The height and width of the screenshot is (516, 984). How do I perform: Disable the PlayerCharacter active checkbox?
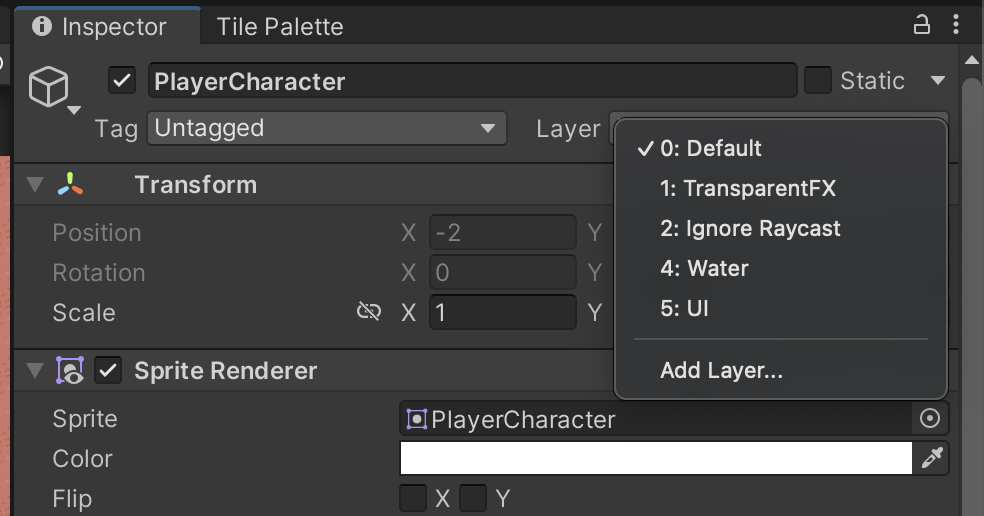(122, 81)
